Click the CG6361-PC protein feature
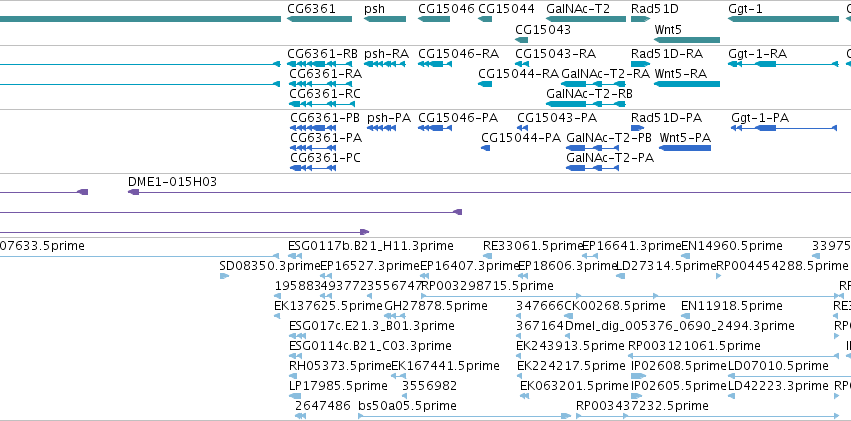 tap(313, 168)
